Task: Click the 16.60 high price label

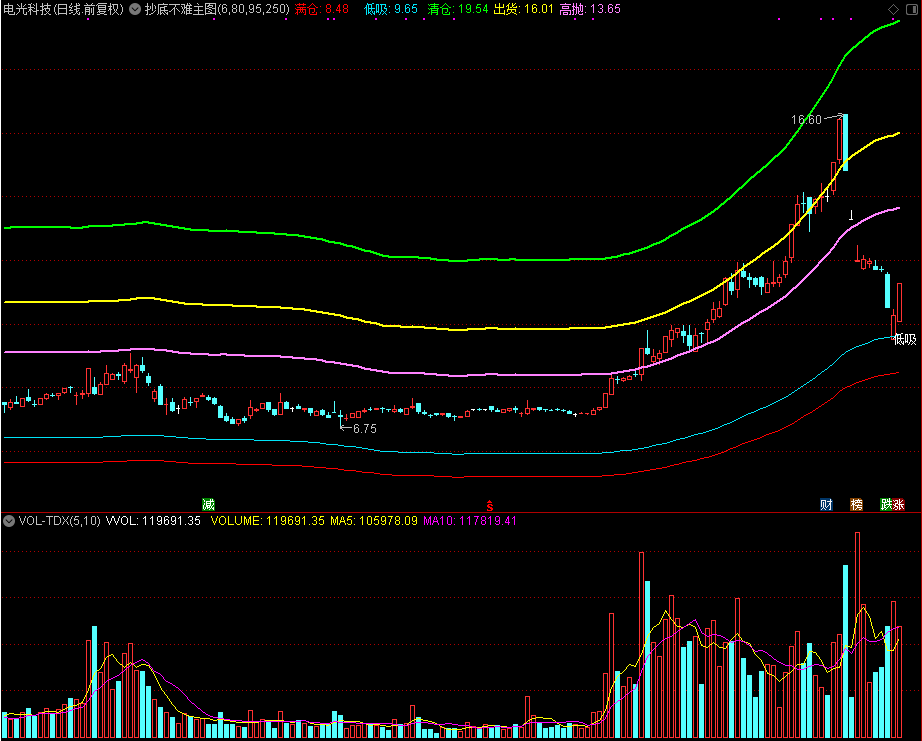Action: click(806, 120)
